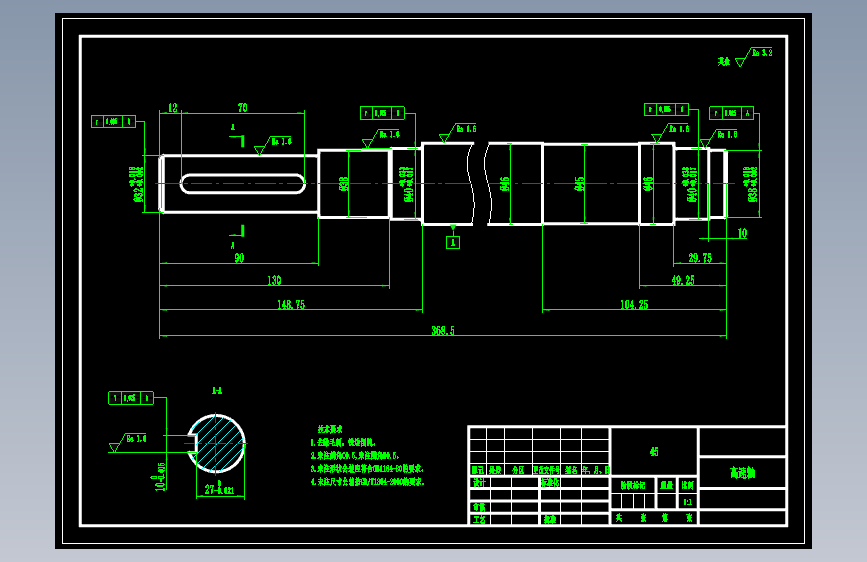
Task: Select the 工艺 cell in the title block
Action: pos(479,519)
